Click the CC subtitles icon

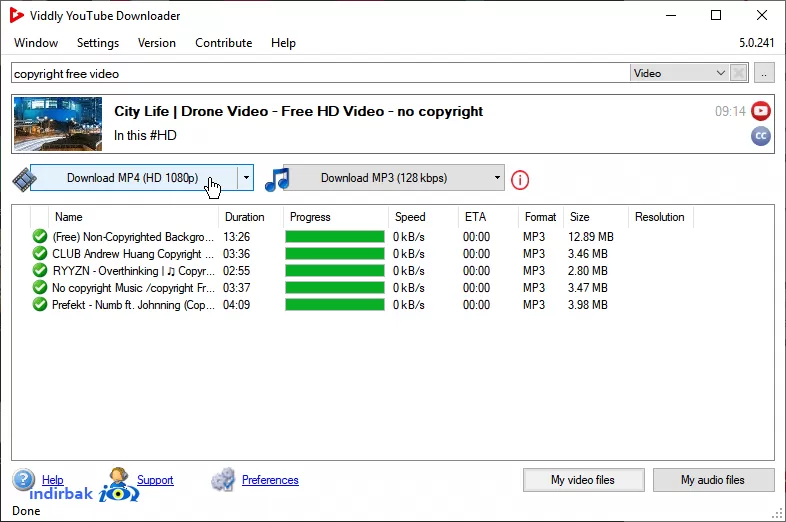[x=760, y=136]
